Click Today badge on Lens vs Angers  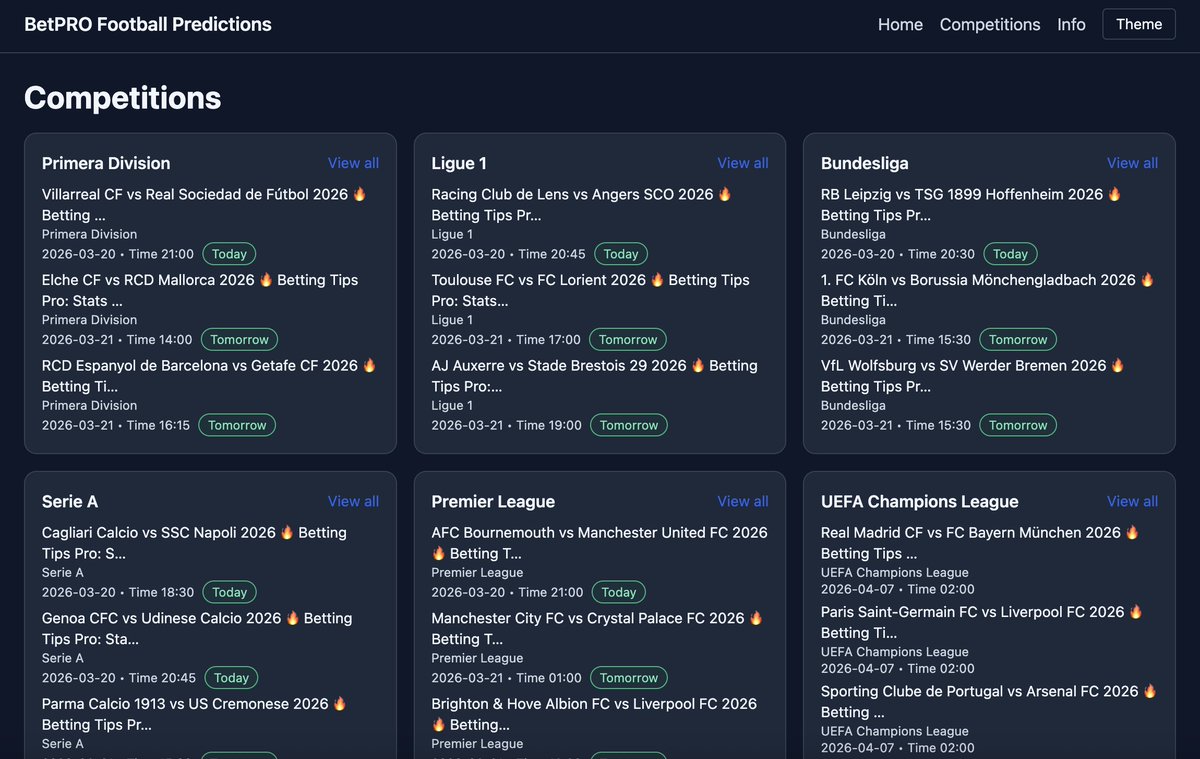click(x=621, y=254)
